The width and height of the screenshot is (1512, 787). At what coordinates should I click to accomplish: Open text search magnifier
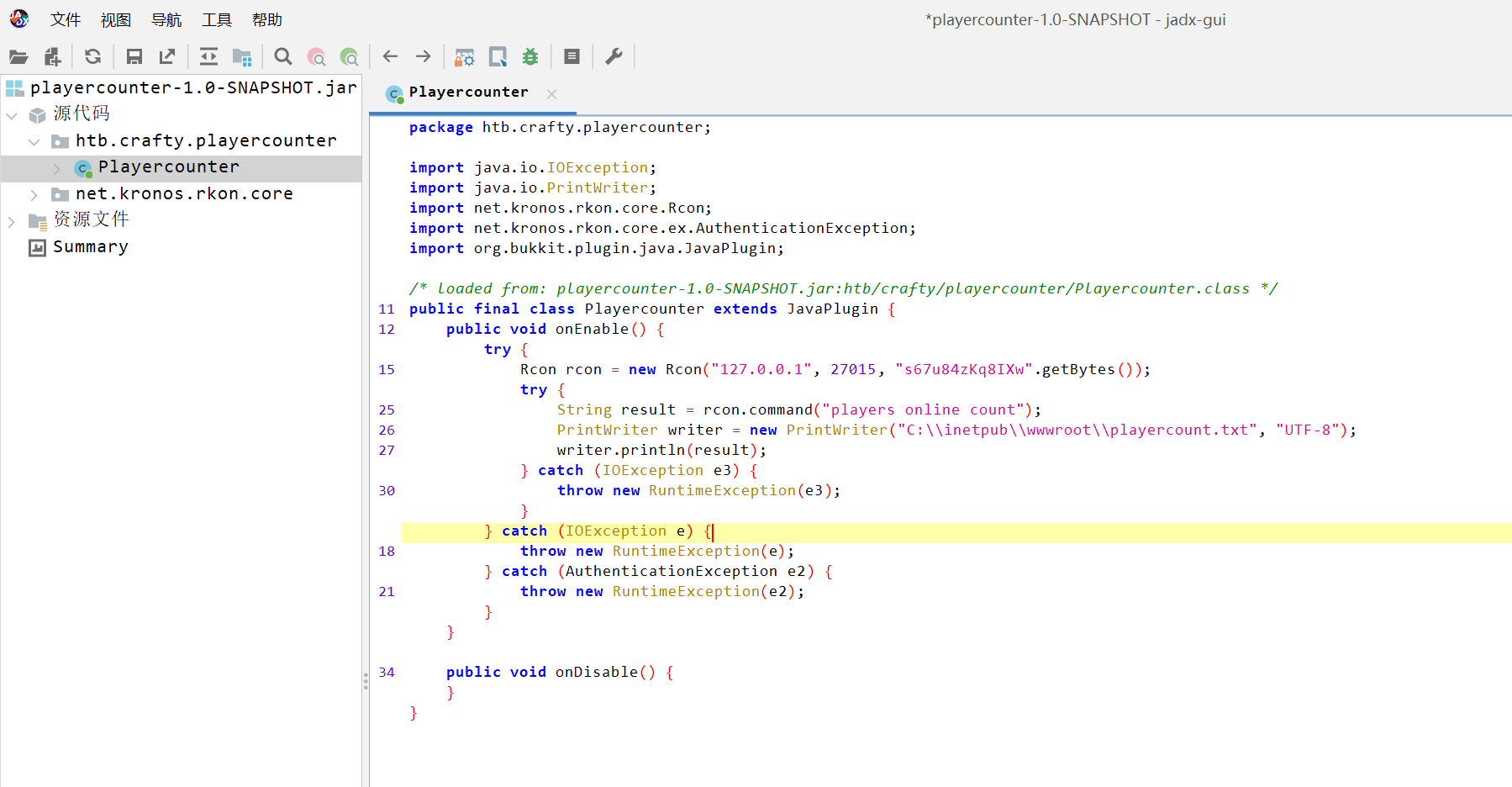(283, 56)
